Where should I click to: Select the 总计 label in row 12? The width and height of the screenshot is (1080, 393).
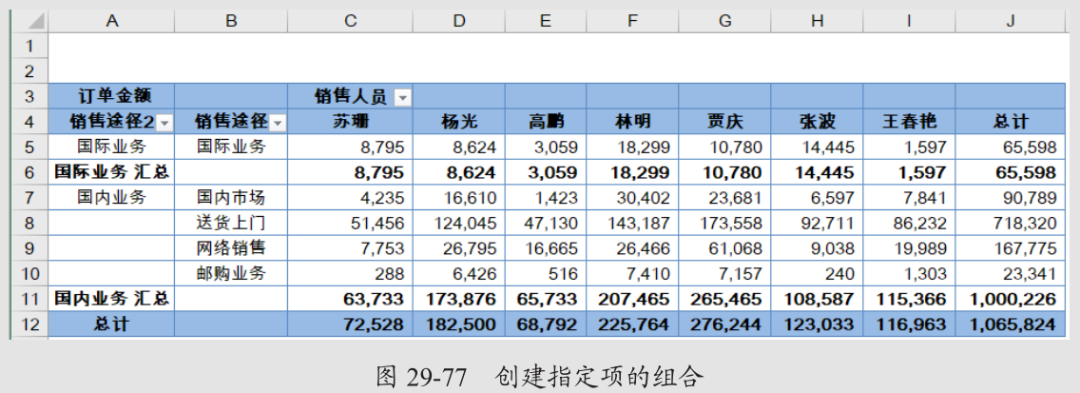112,324
